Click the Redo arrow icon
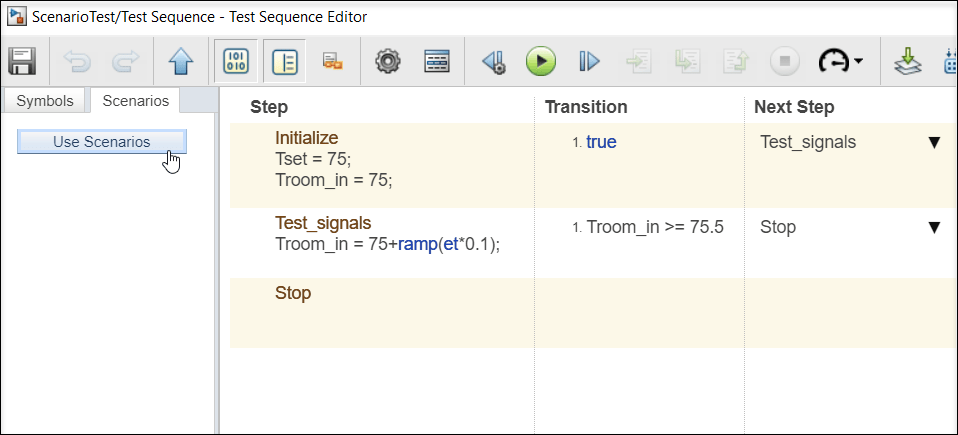 pos(125,61)
